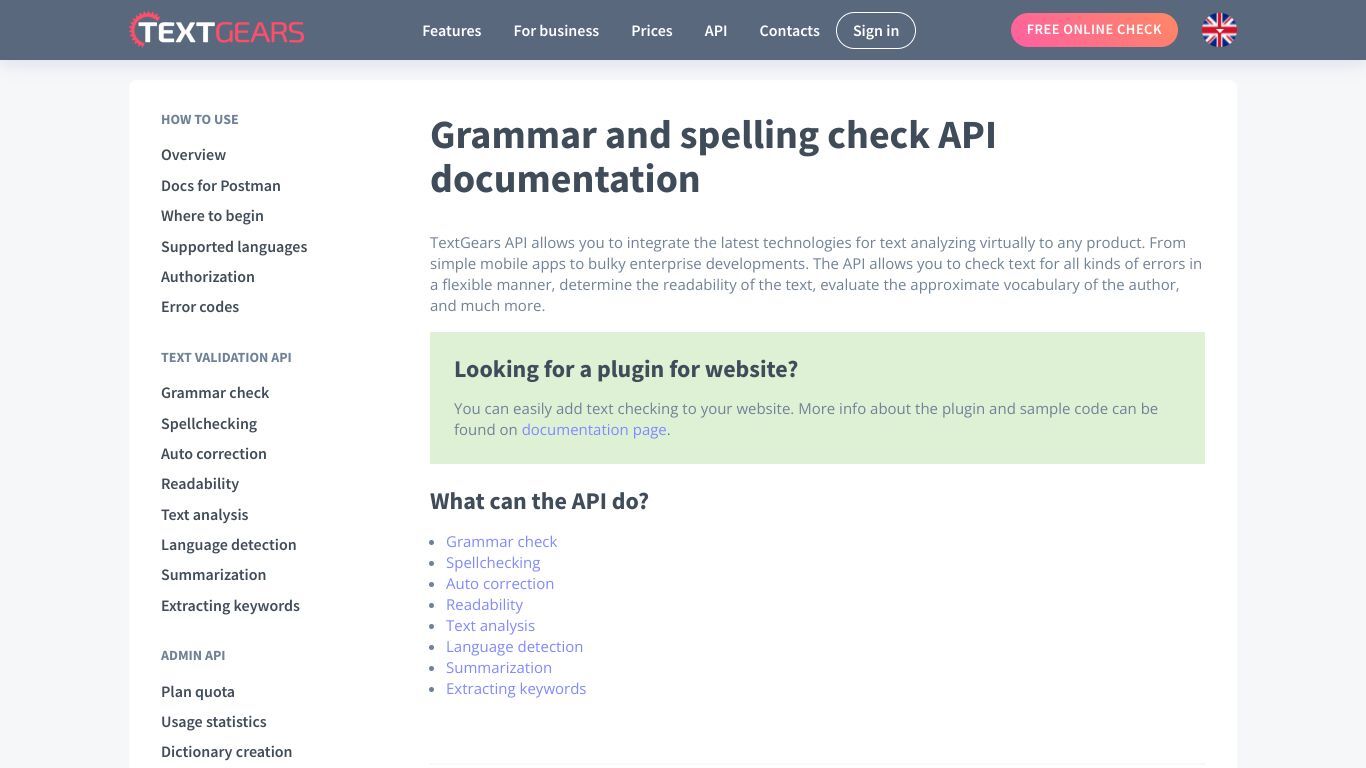This screenshot has width=1366, height=768.
Task: Click the Free Online Check button
Action: [1094, 30]
